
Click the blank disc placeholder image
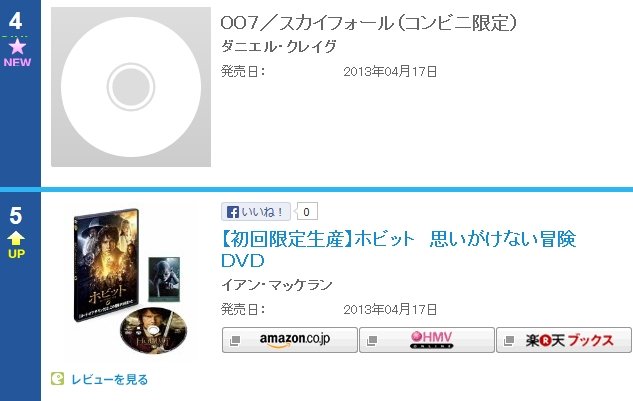click(131, 87)
